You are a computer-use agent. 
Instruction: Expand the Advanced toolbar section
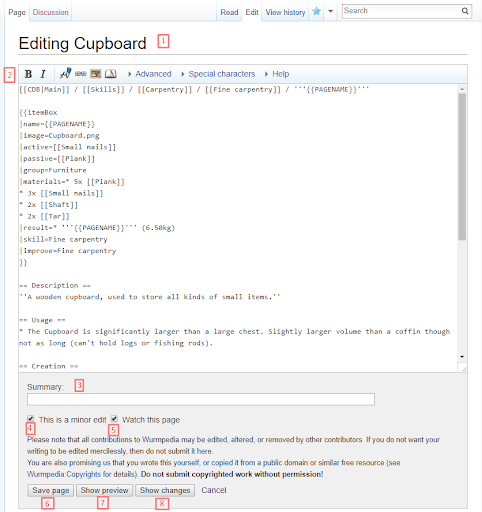click(150, 74)
